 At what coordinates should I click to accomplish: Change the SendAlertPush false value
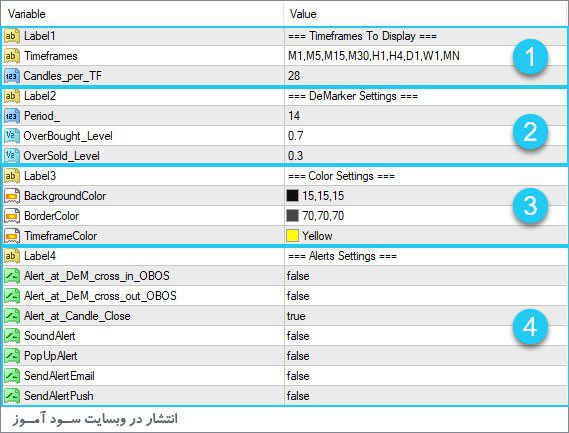pos(298,396)
